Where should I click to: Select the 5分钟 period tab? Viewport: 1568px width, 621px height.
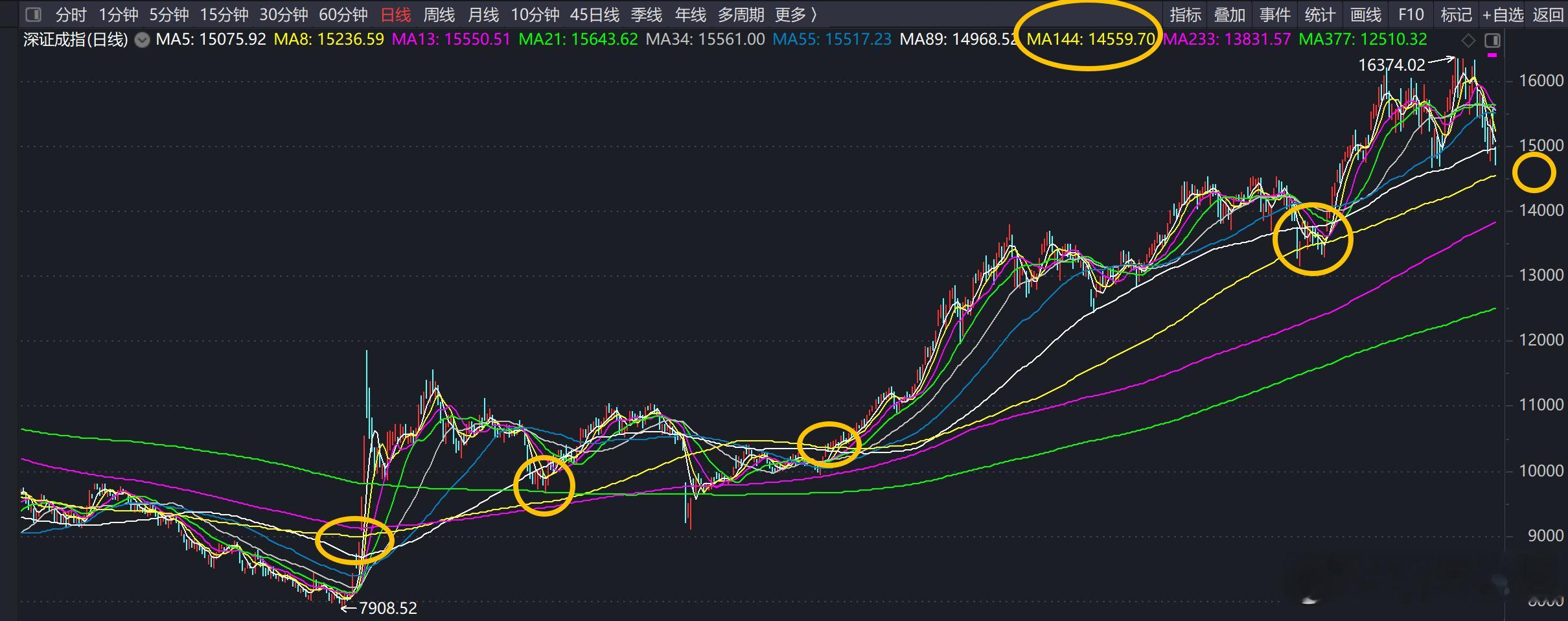(x=169, y=14)
